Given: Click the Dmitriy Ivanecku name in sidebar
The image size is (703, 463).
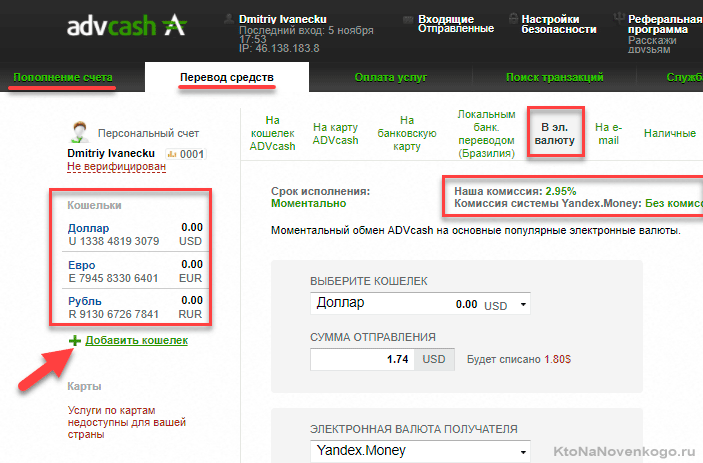Looking at the screenshot, I should [111, 153].
